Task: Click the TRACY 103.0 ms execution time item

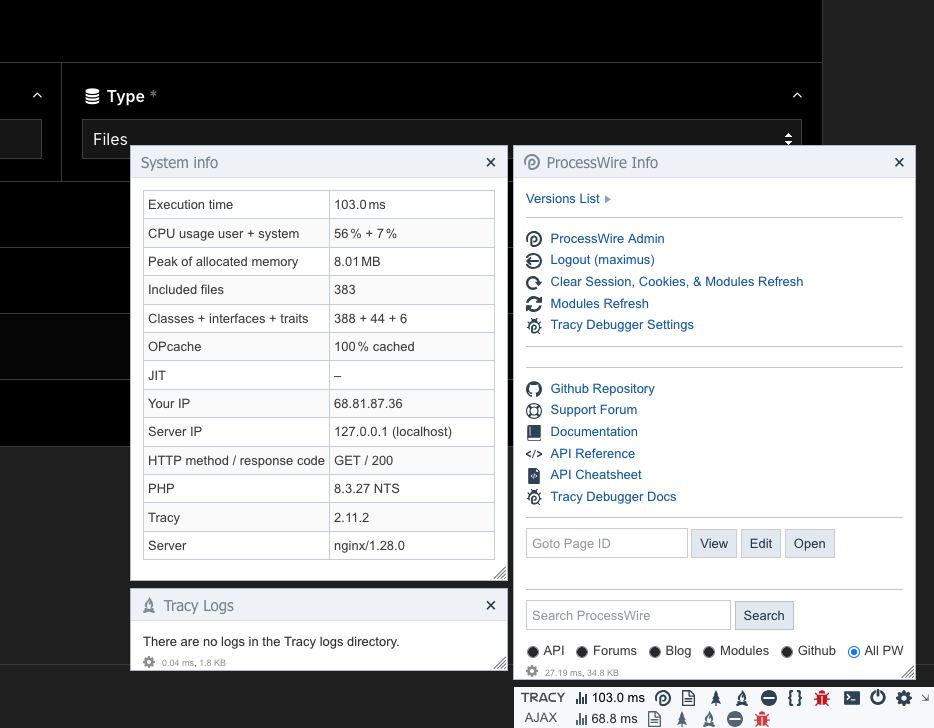Action: pos(610,698)
